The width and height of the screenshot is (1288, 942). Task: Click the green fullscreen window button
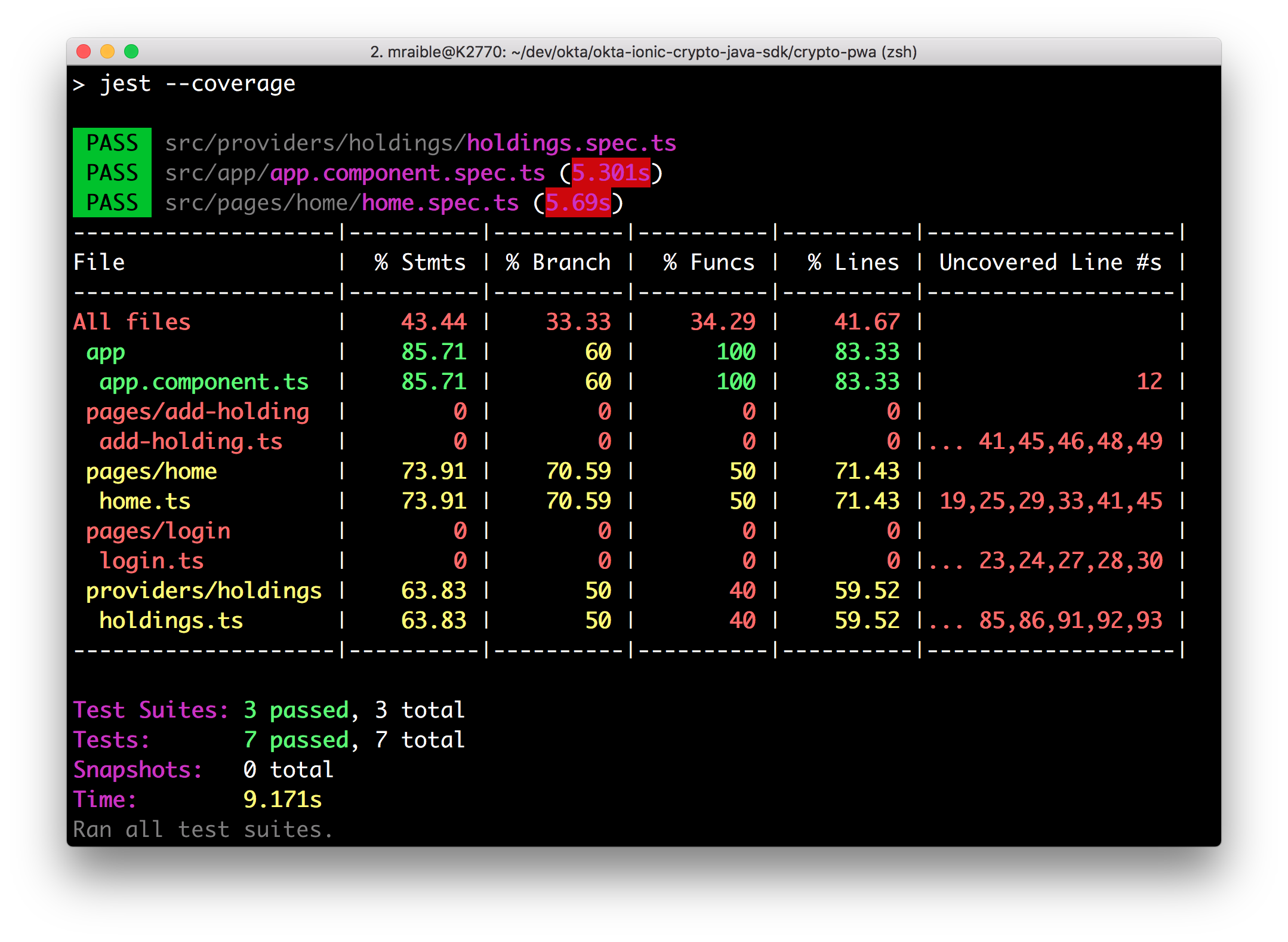click(x=131, y=52)
